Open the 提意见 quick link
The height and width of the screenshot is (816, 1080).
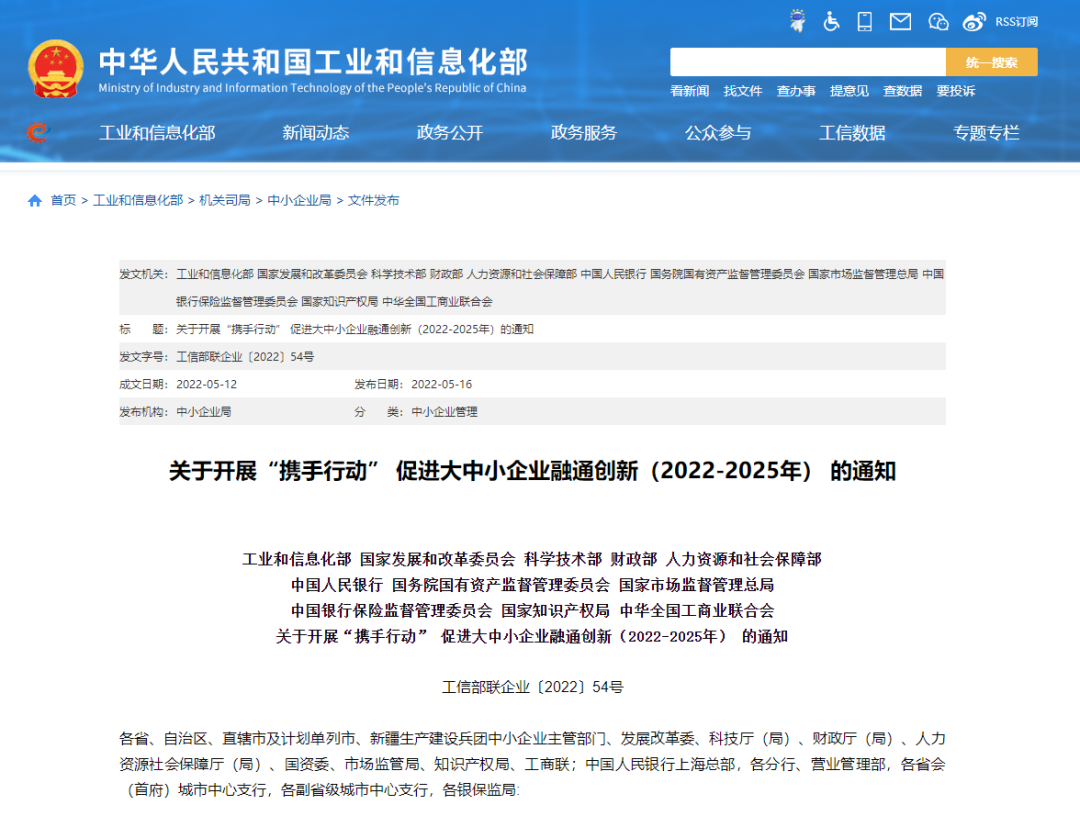[849, 91]
